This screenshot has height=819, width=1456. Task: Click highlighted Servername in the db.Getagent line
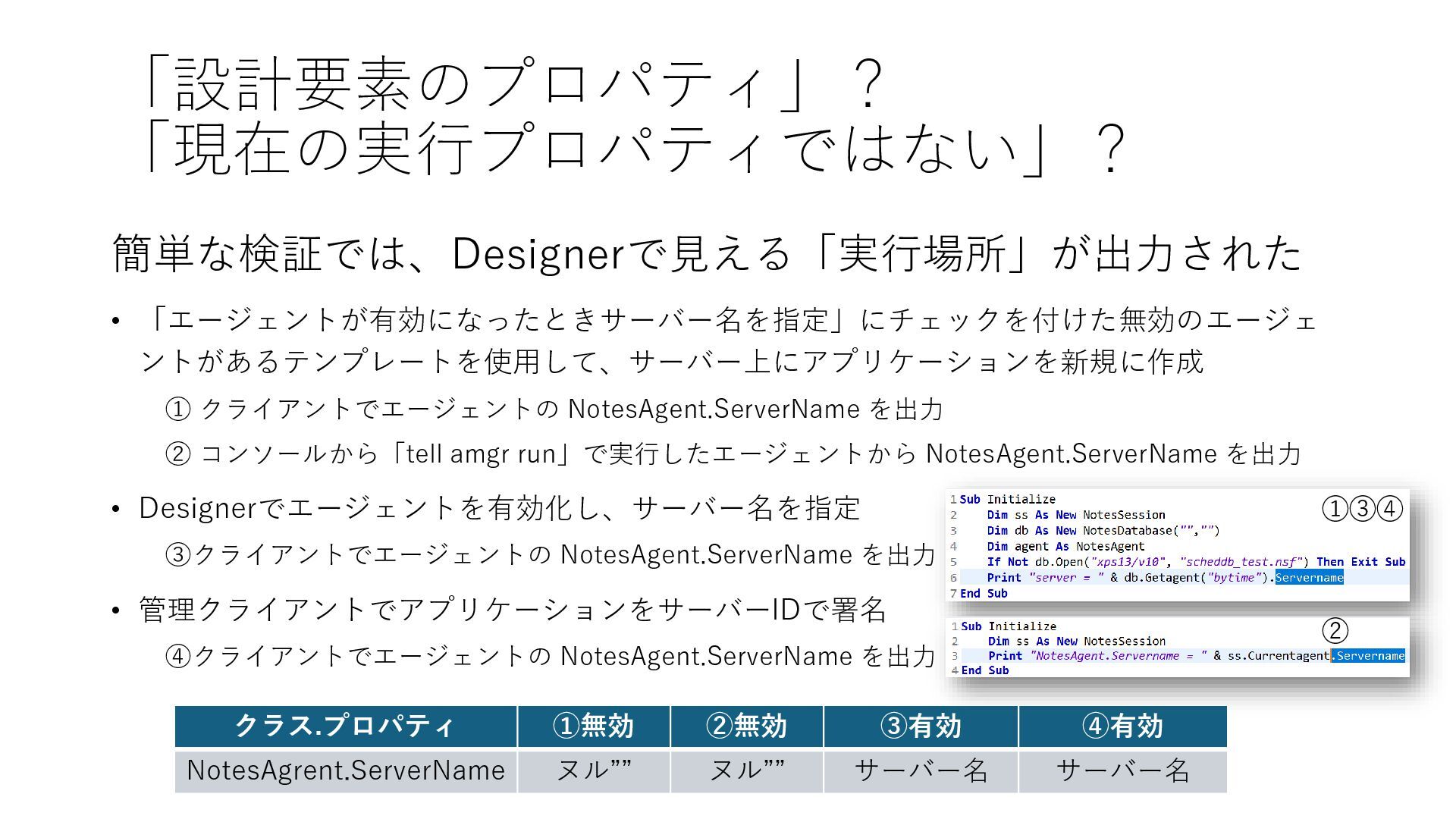point(1309,578)
